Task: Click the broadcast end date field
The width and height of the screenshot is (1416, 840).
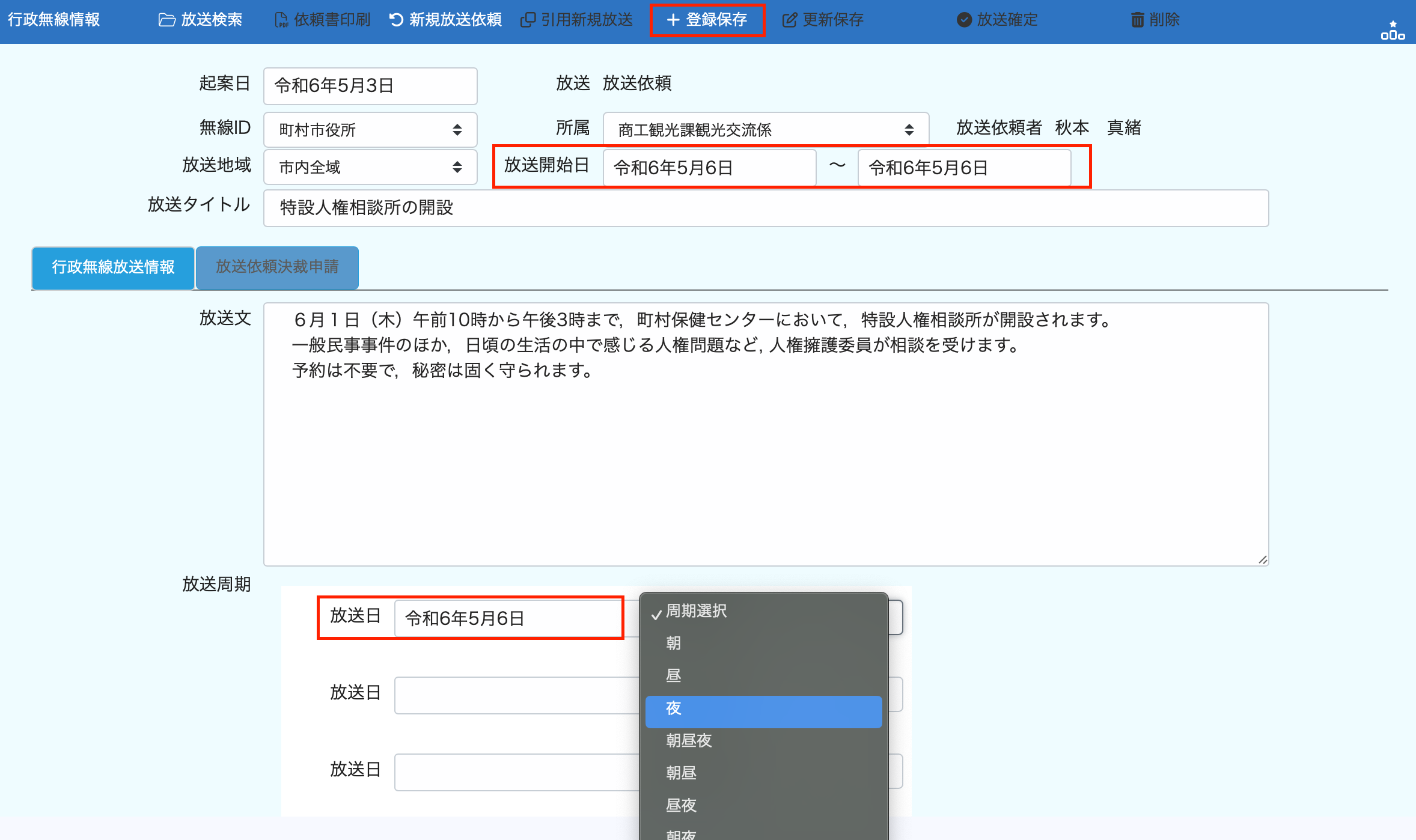Action: [x=963, y=168]
